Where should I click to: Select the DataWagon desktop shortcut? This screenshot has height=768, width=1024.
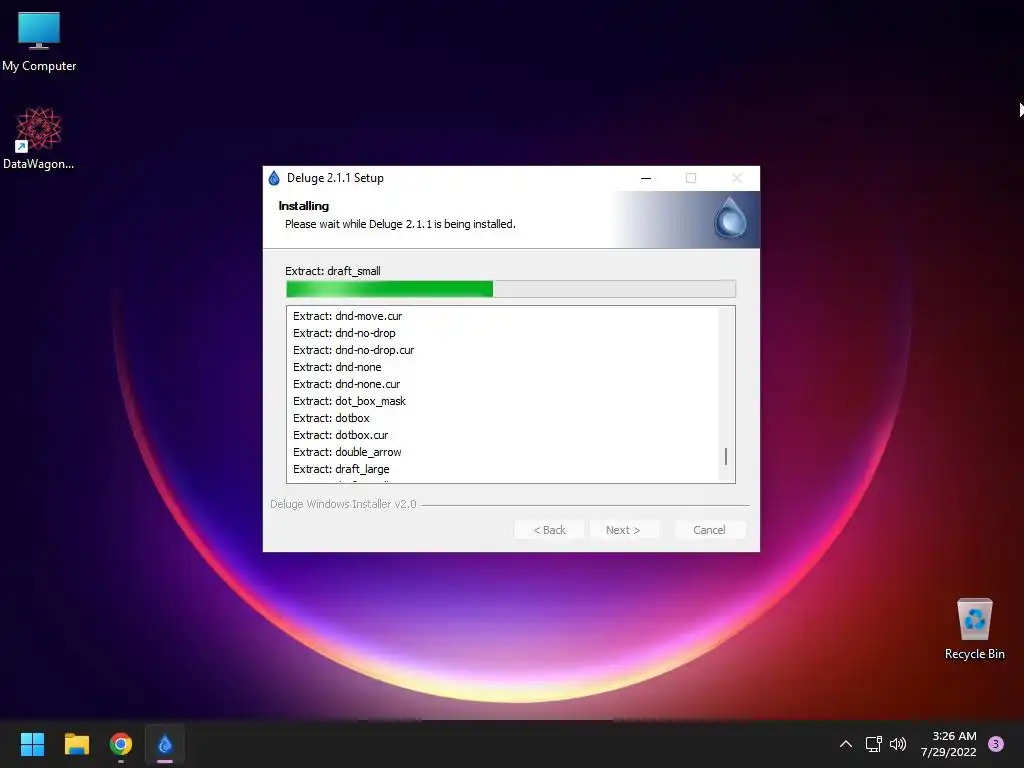tap(39, 138)
